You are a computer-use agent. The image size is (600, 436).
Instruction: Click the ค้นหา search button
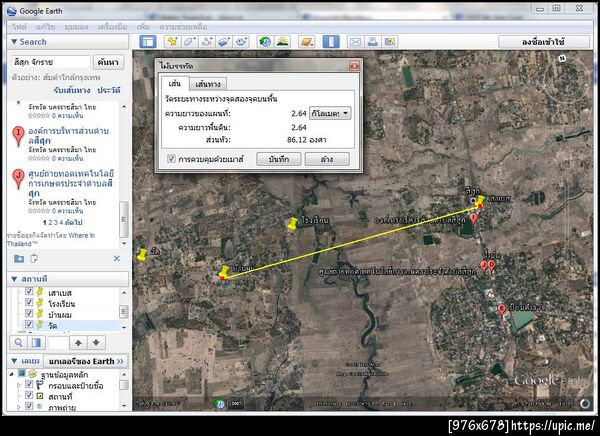point(108,62)
